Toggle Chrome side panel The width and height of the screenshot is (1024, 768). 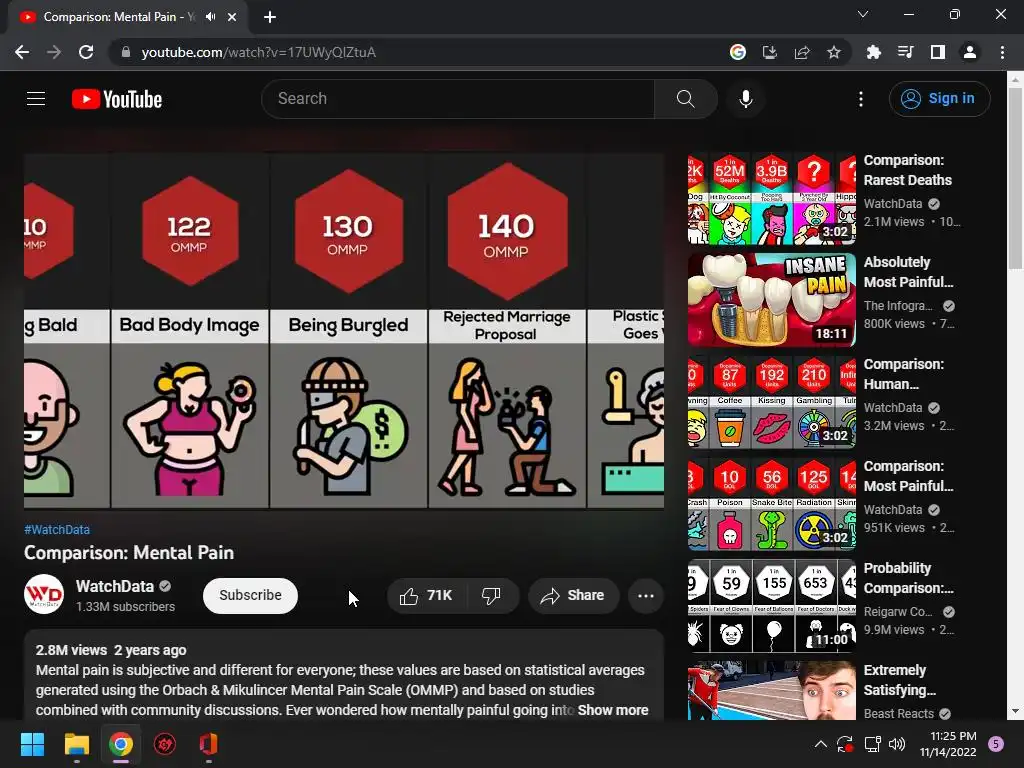click(x=938, y=52)
